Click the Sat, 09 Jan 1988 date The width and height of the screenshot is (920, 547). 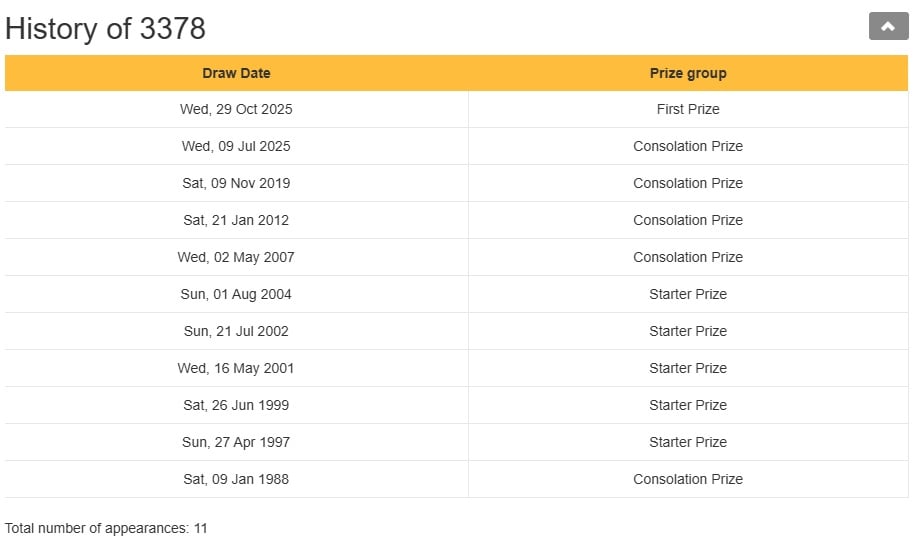click(x=236, y=479)
